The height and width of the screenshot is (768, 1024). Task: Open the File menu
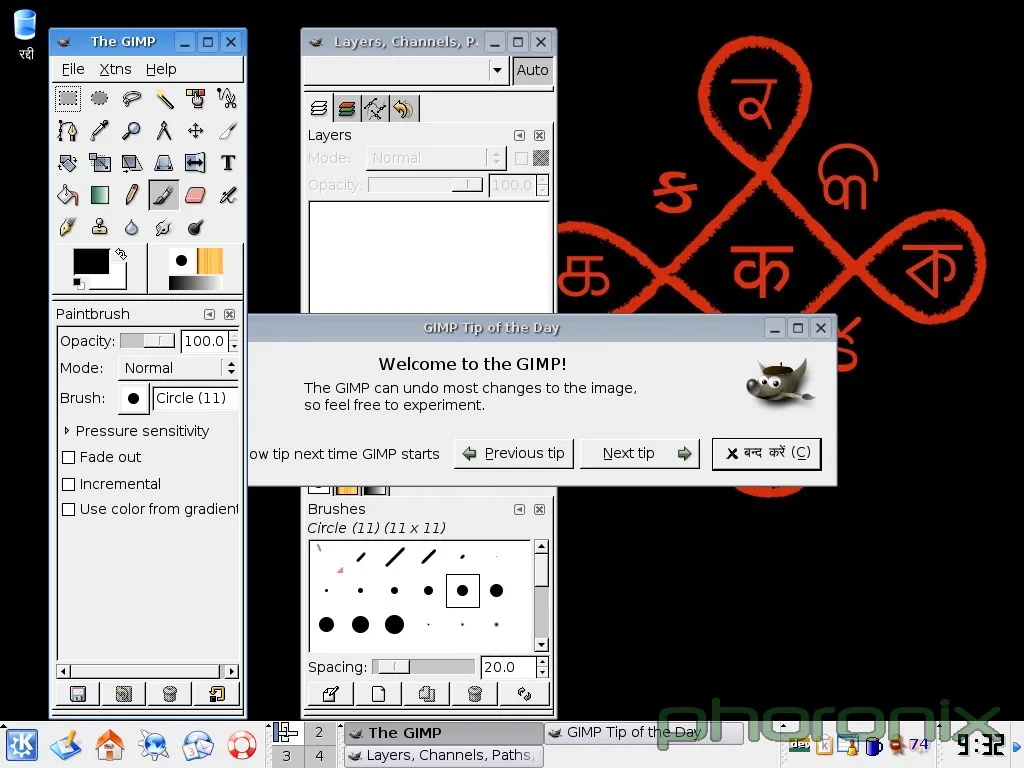[x=73, y=69]
